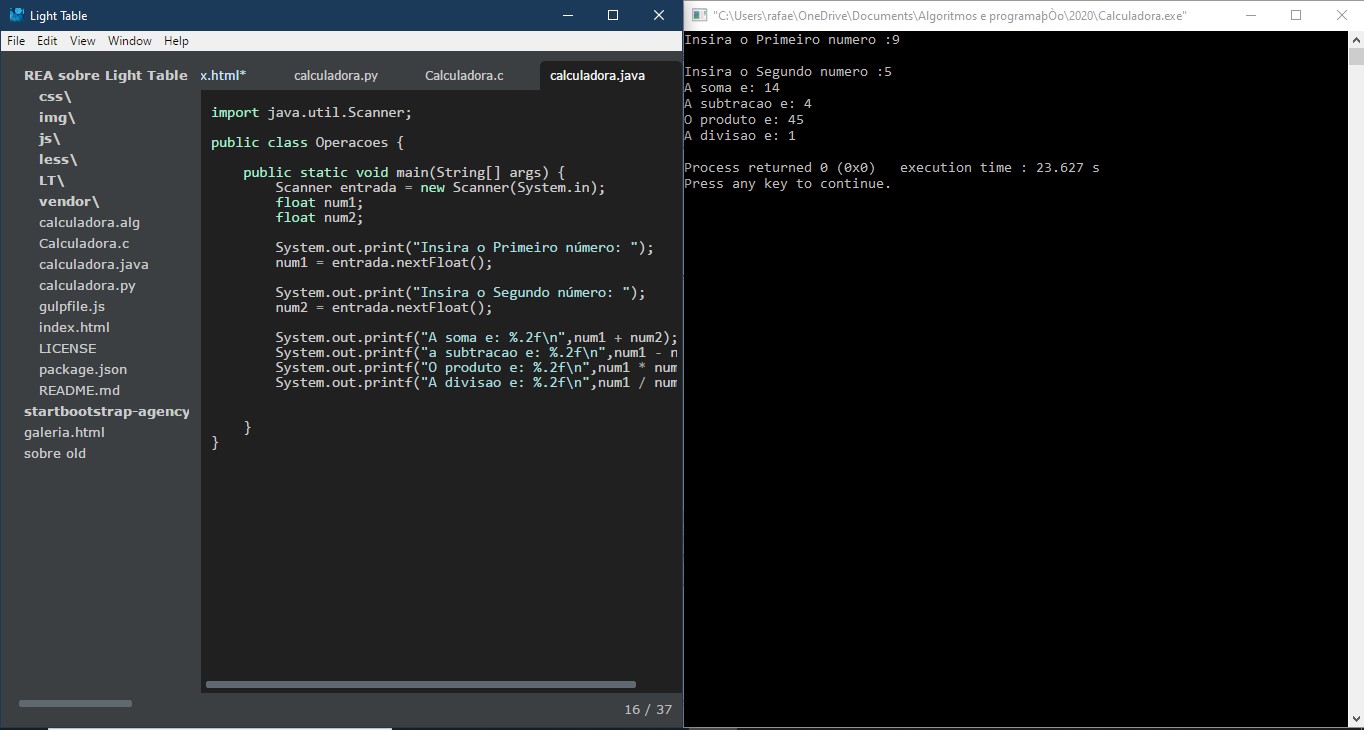Expand the LT\ folder

pos(51,180)
